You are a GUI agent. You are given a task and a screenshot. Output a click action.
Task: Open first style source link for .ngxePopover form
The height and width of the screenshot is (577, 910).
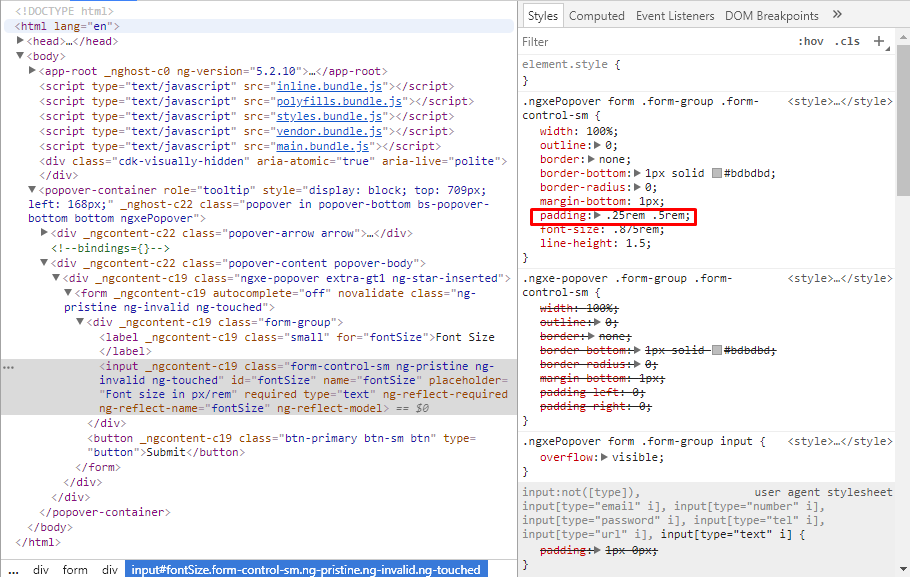point(840,102)
